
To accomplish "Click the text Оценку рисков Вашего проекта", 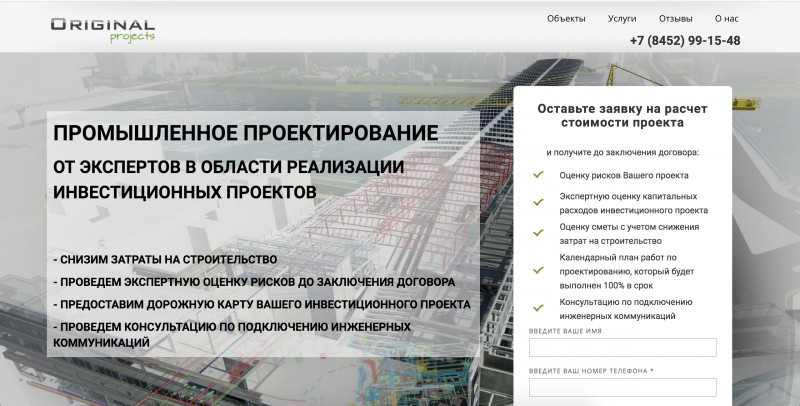I will pyautogui.click(x=623, y=175).
